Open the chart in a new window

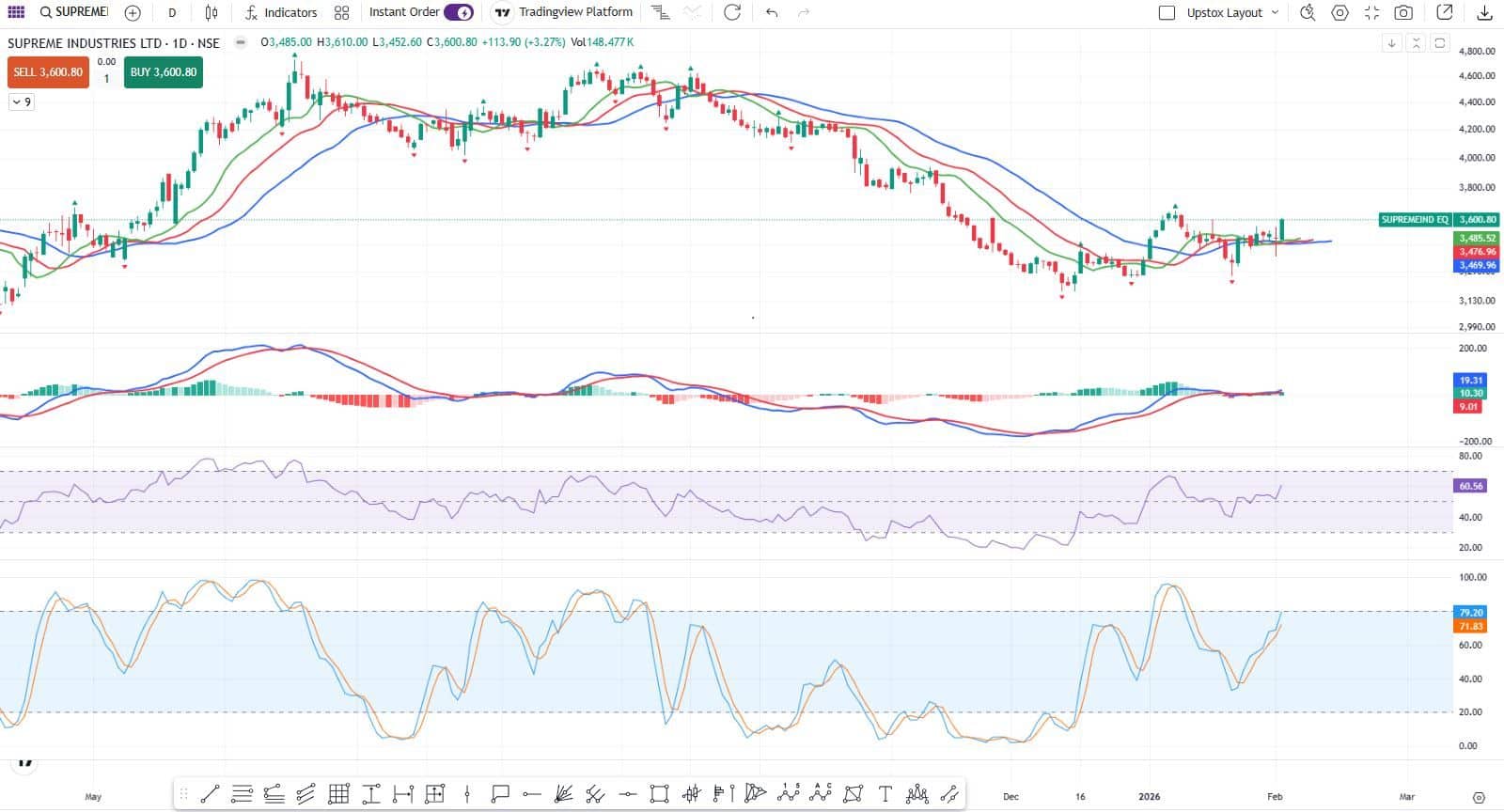(x=1445, y=12)
